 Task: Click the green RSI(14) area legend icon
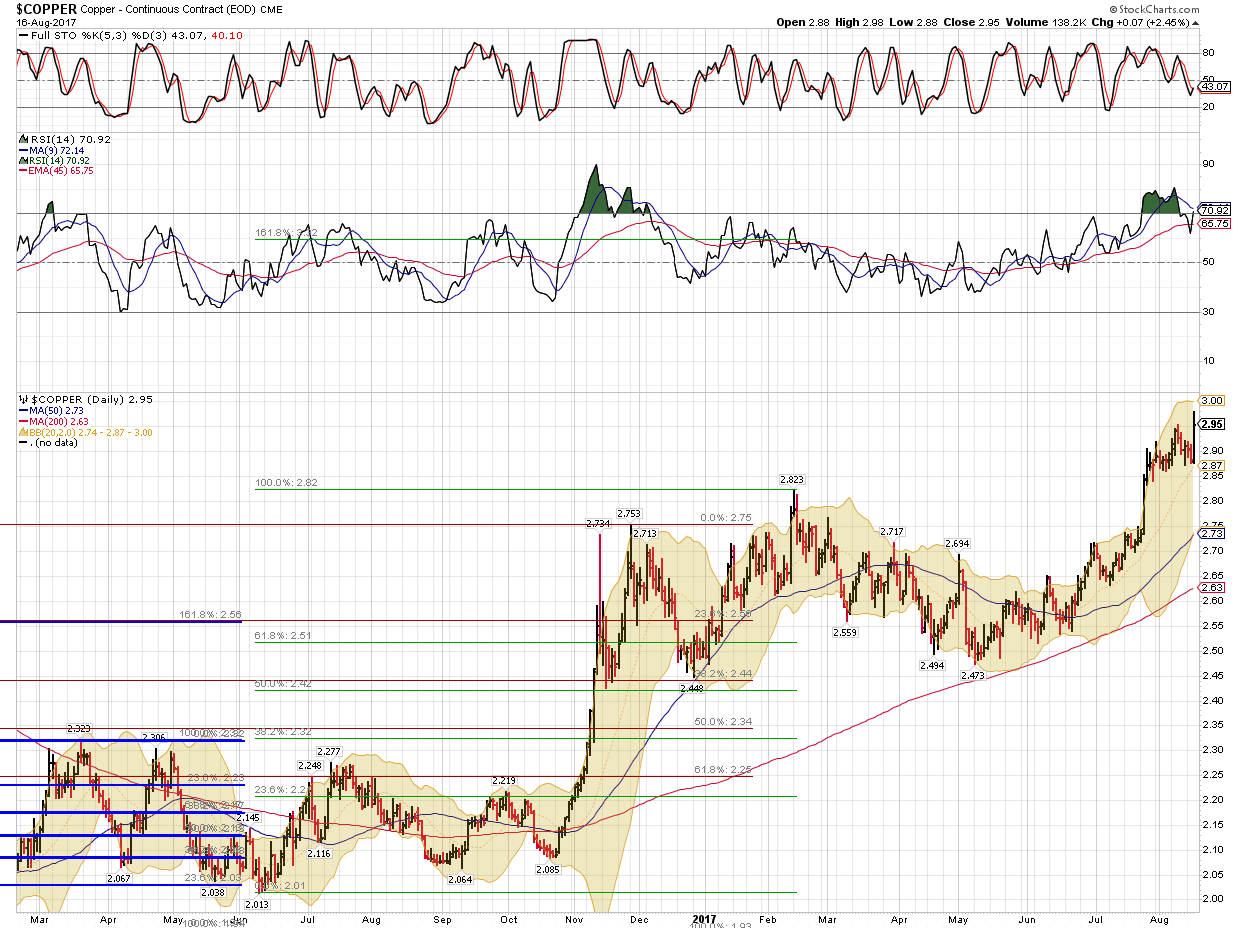23,160
